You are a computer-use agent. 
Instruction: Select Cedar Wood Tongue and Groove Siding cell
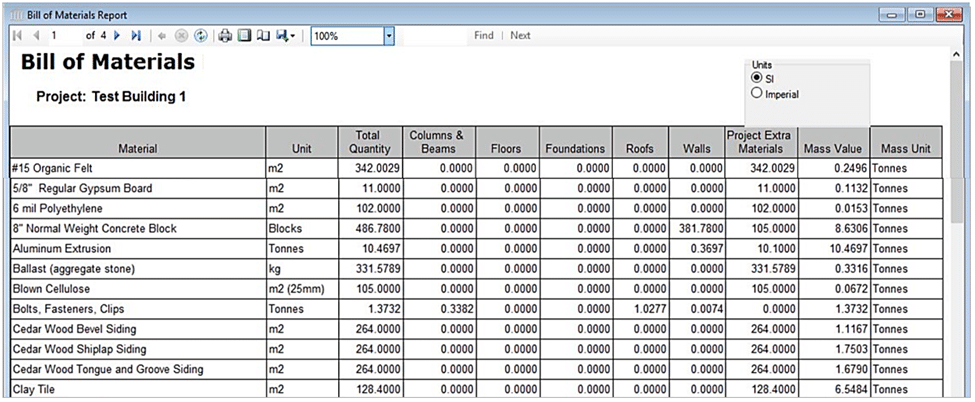click(138, 369)
